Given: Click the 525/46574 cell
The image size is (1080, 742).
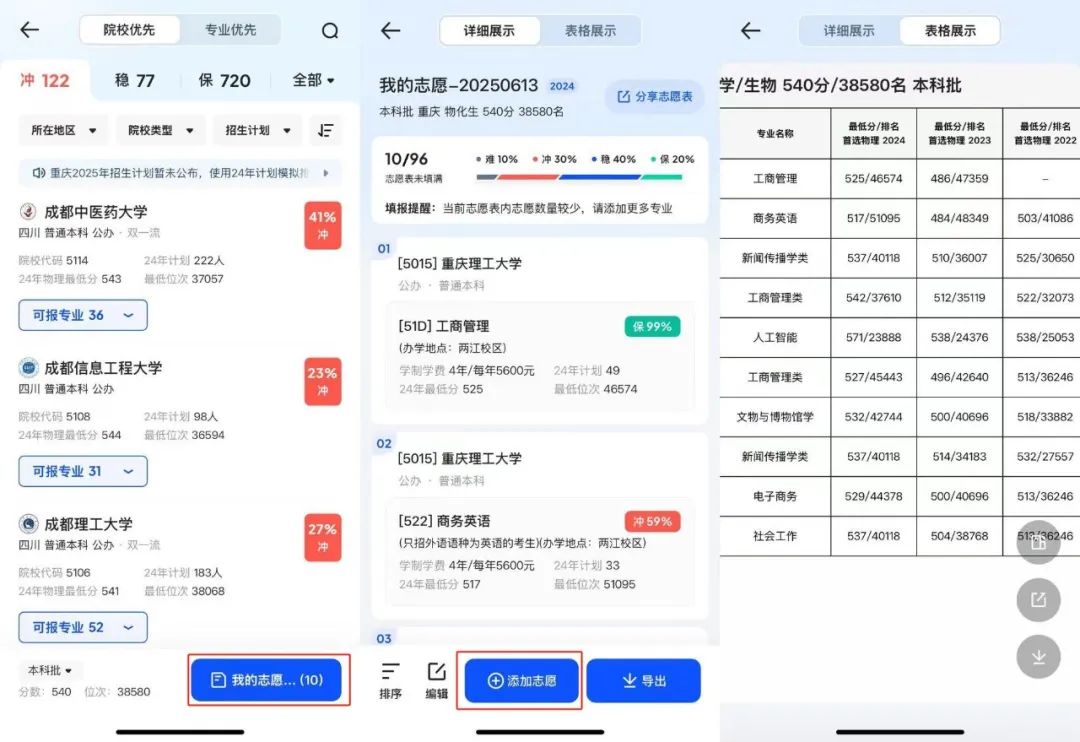Looking at the screenshot, I should click(873, 178).
